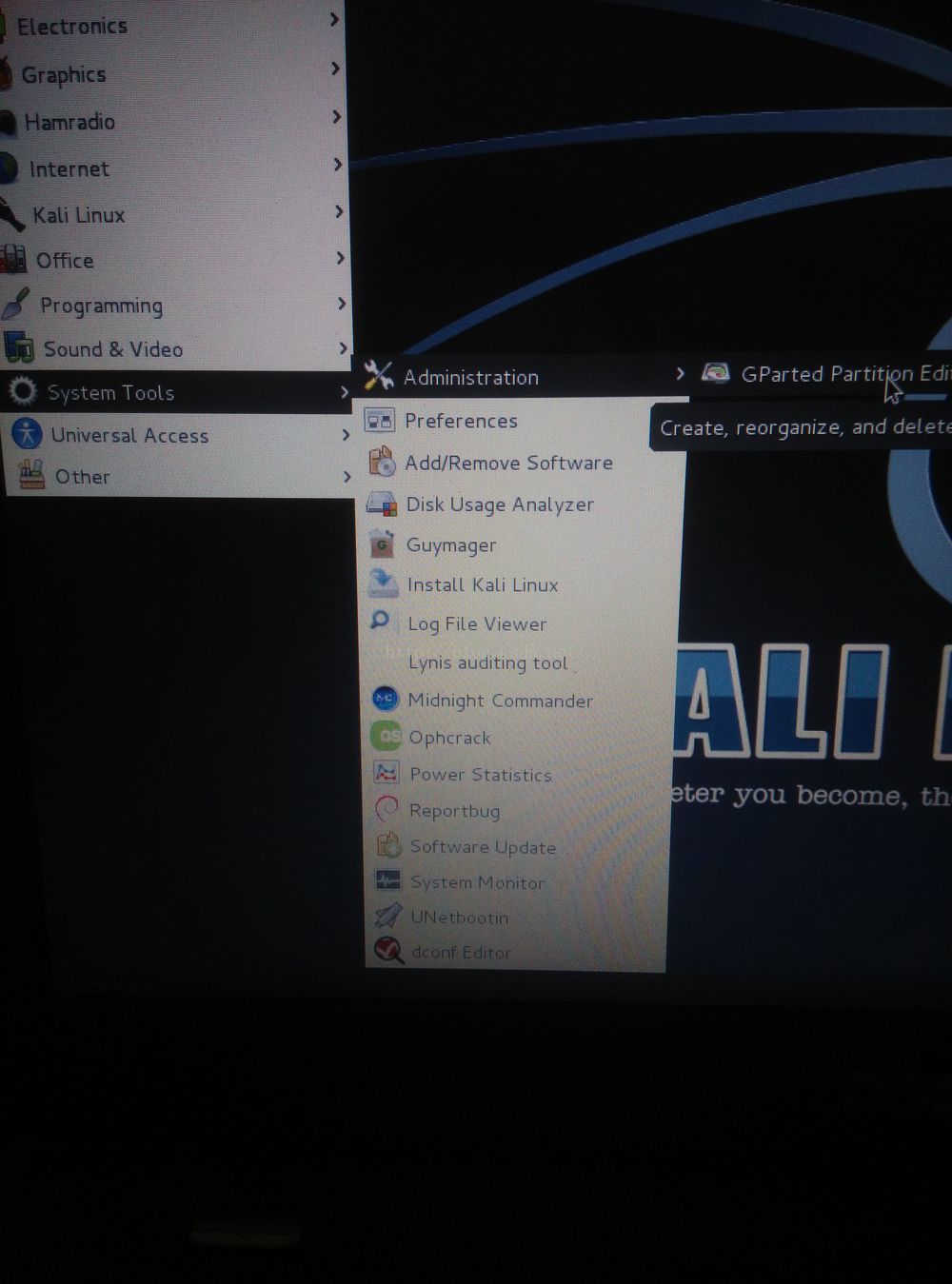Open the Other menu category
The width and height of the screenshot is (952, 1284).
(x=181, y=476)
